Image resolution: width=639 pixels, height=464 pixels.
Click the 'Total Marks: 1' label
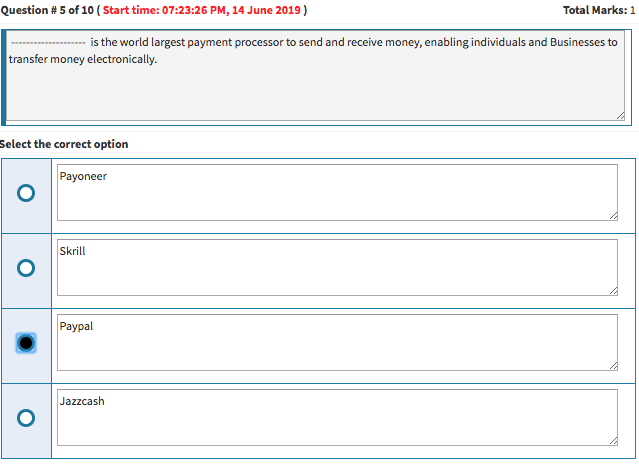599,10
